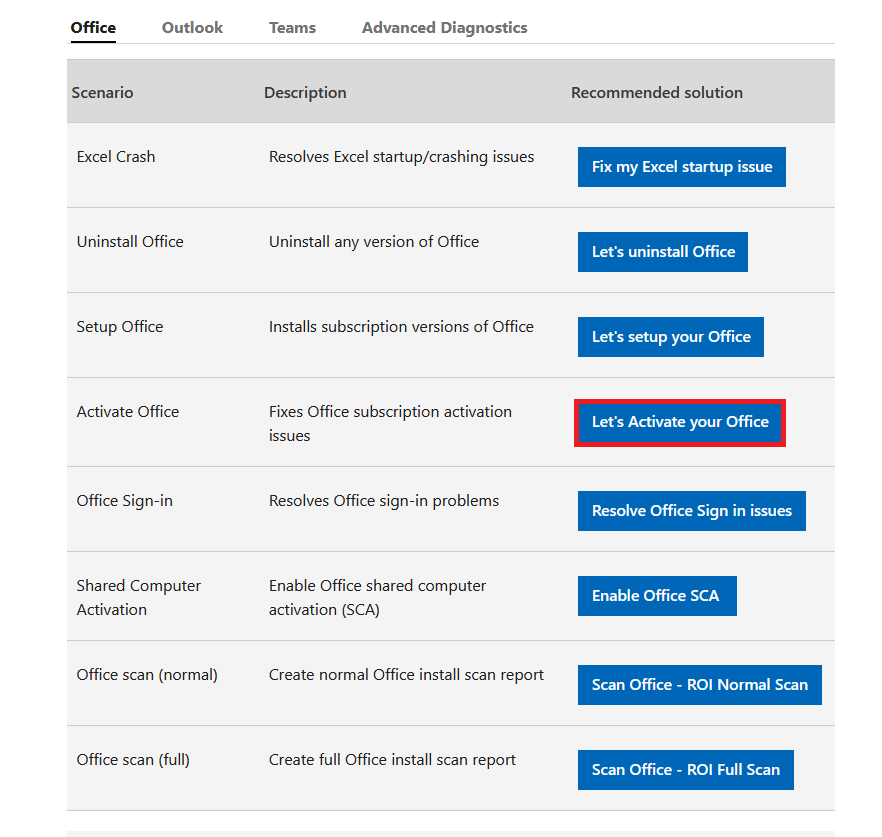
Task: Click Fix my Excel startup issue button
Action: click(x=682, y=167)
